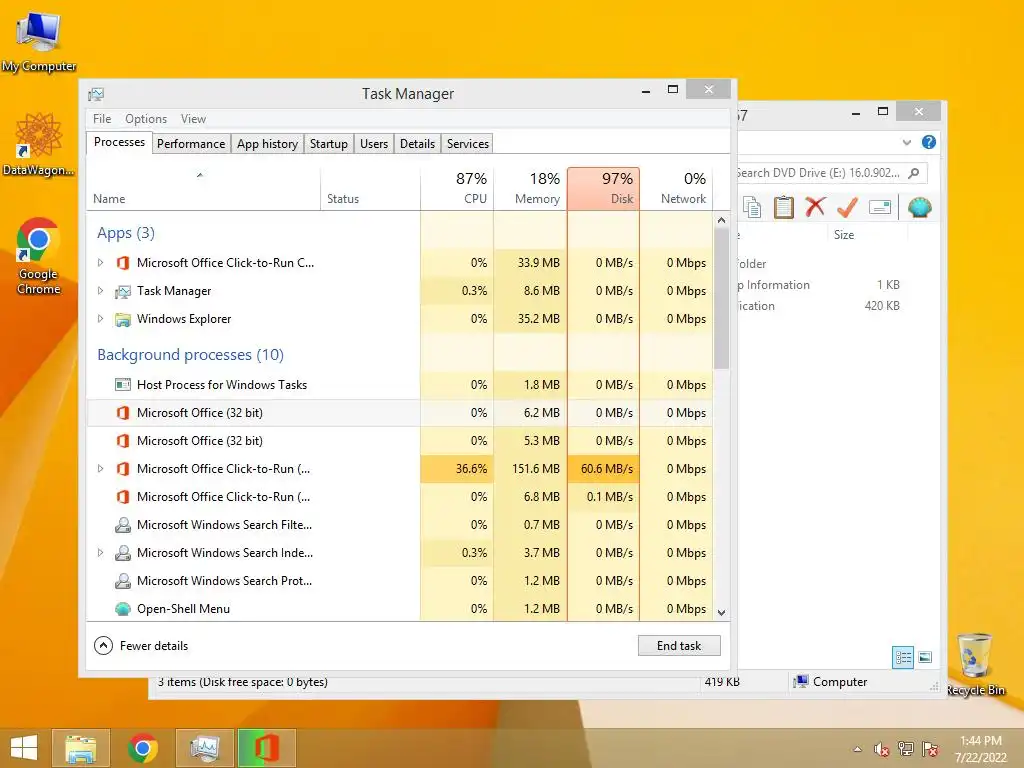1024x768 pixels.
Task: Click the muted volume tray icon
Action: point(881,749)
